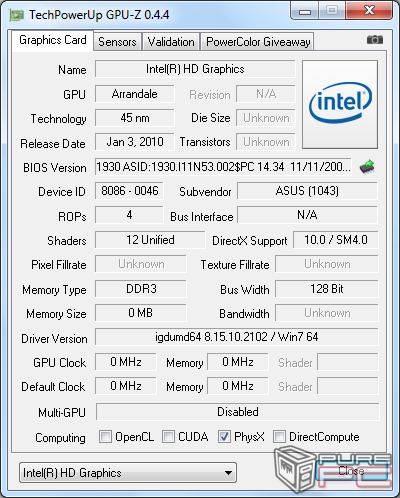Click the BIOS save chip icon
This screenshot has width=400, height=498.
click(367, 167)
